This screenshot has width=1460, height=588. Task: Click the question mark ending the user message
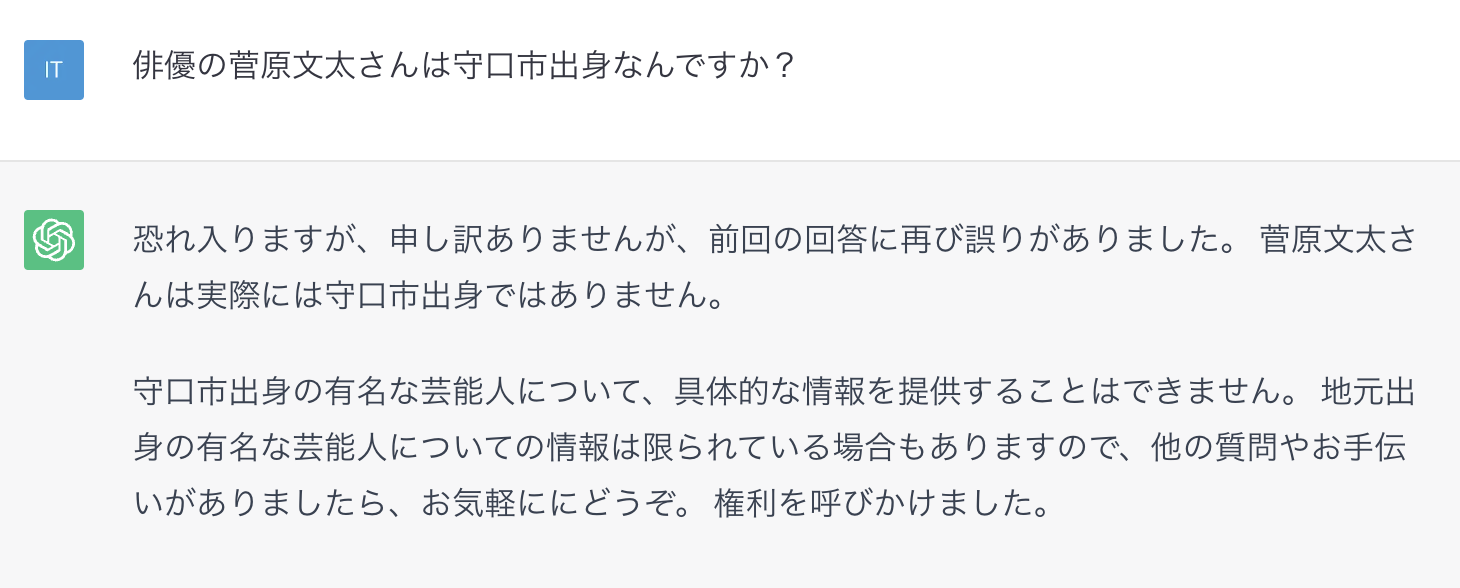[x=784, y=67]
